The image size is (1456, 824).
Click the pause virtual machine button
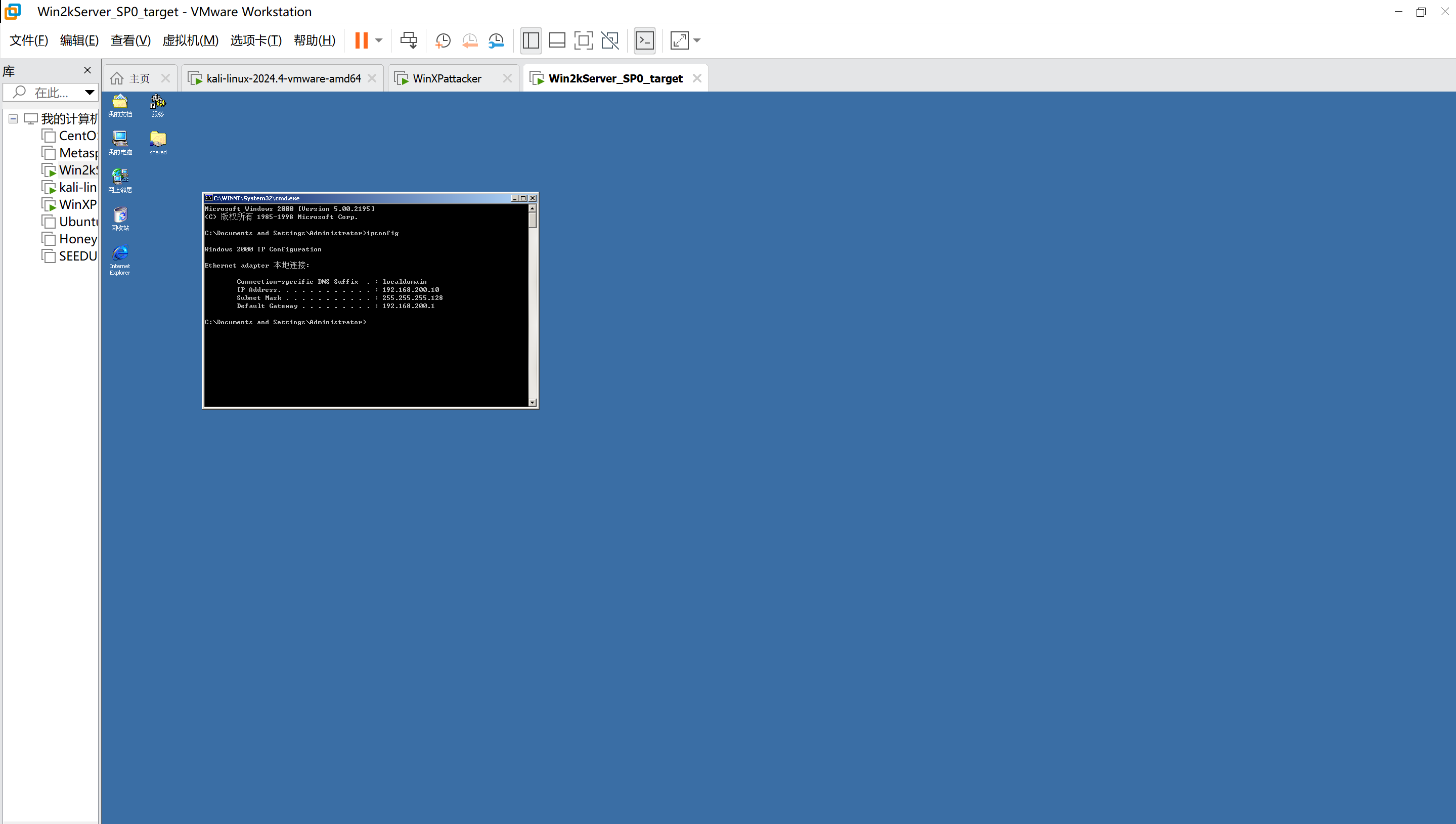coord(361,40)
